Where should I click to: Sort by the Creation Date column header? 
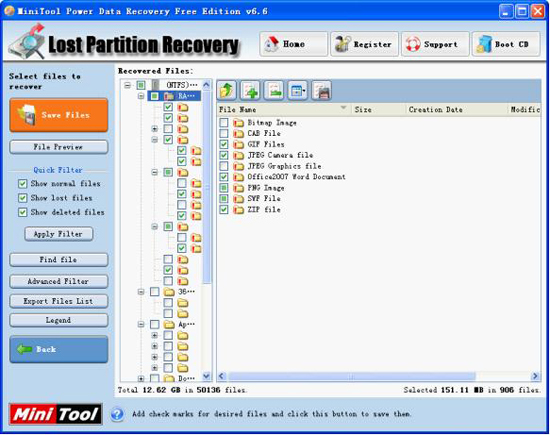456,110
